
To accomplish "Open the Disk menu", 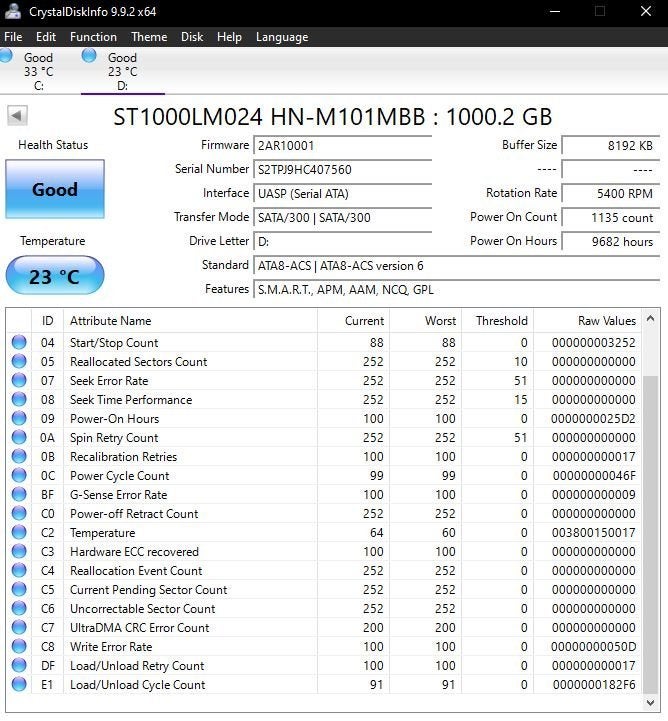I will [192, 37].
